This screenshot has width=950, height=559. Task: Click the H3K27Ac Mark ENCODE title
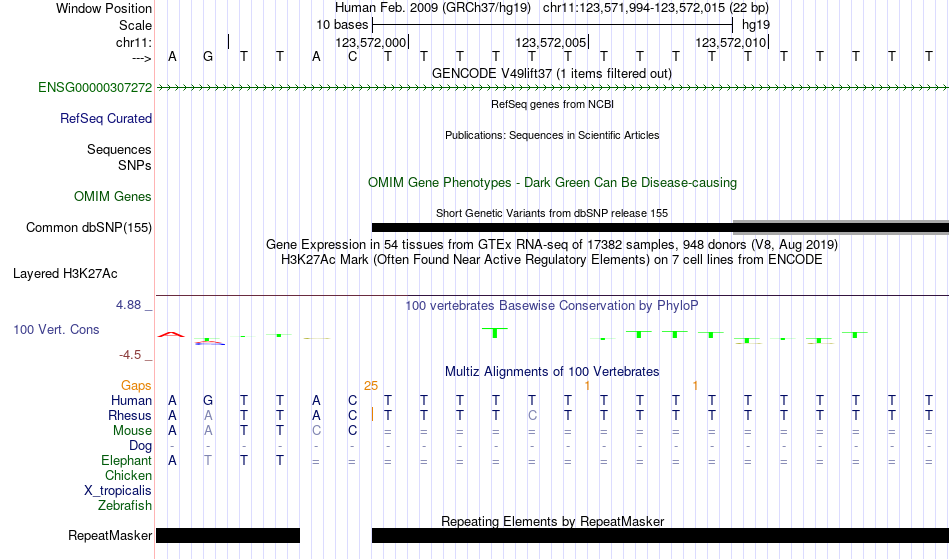(x=552, y=260)
